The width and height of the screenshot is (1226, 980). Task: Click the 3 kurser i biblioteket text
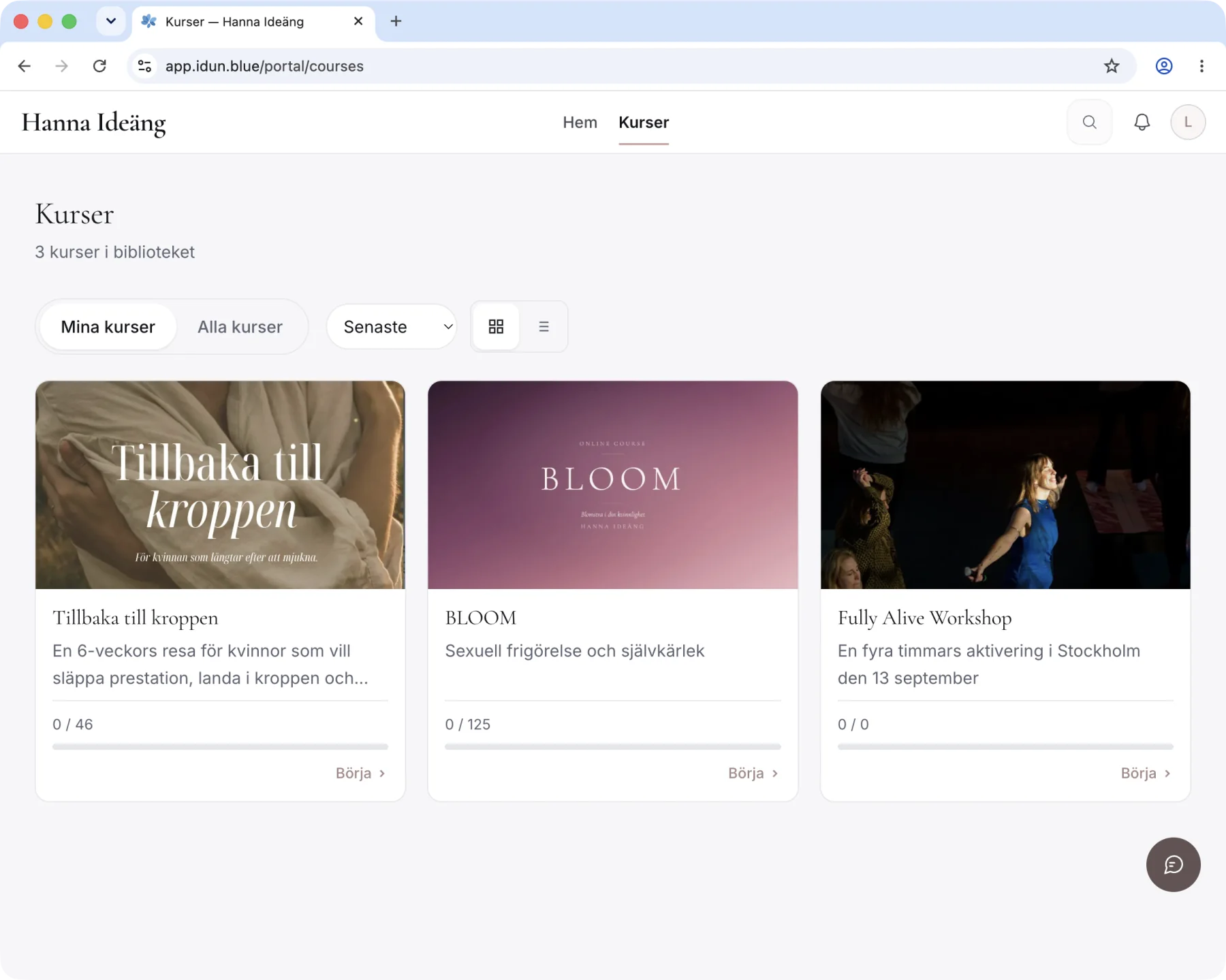pos(115,252)
